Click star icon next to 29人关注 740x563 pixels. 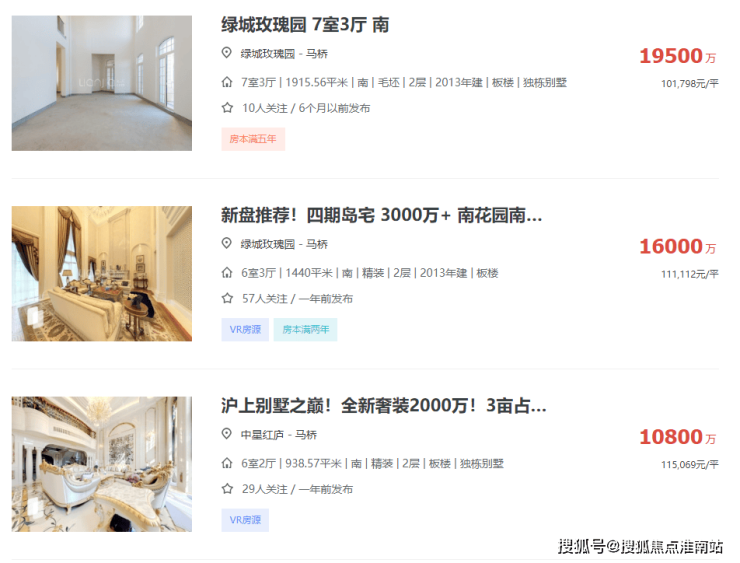click(x=227, y=489)
